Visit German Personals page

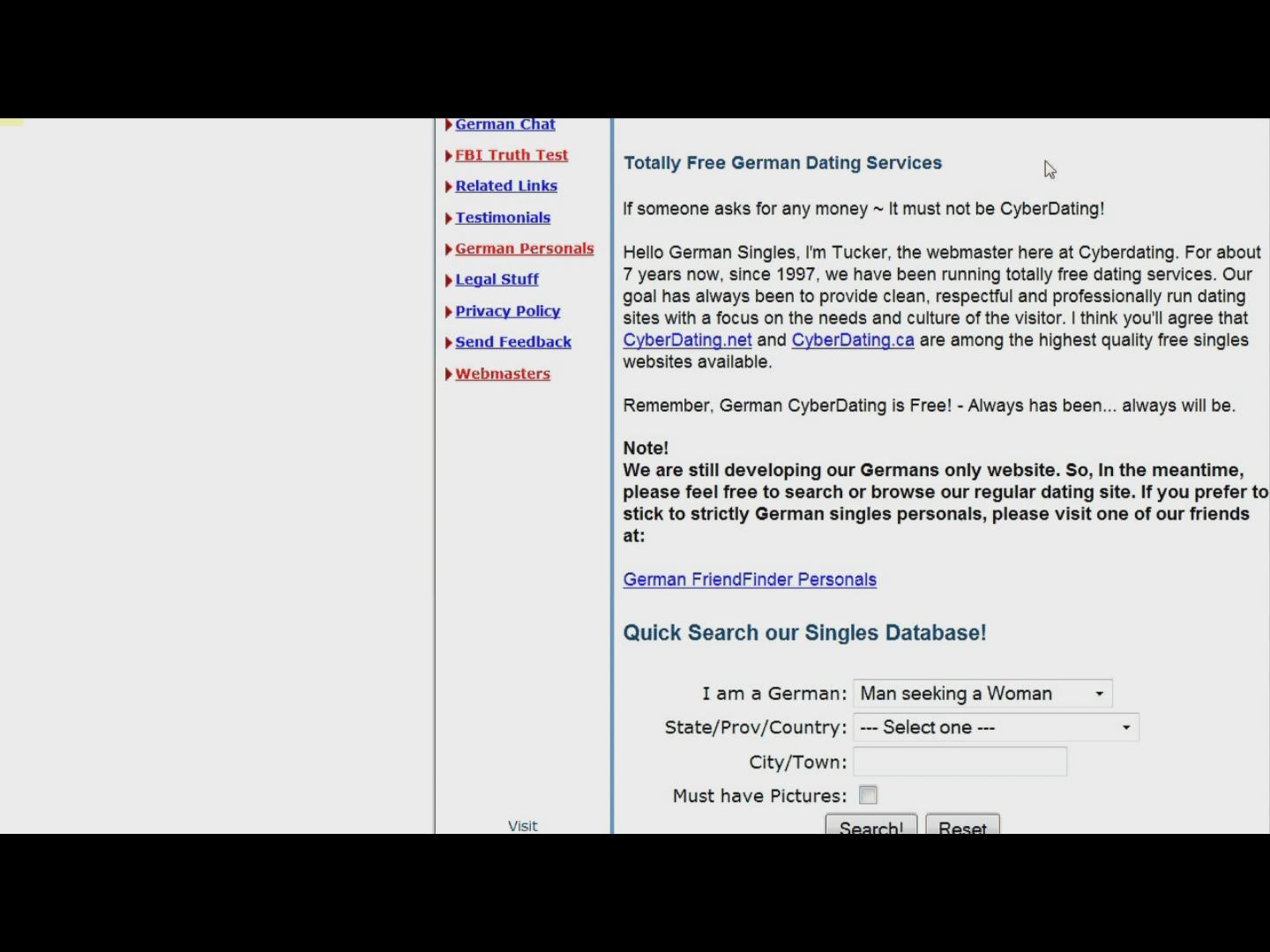tap(525, 249)
